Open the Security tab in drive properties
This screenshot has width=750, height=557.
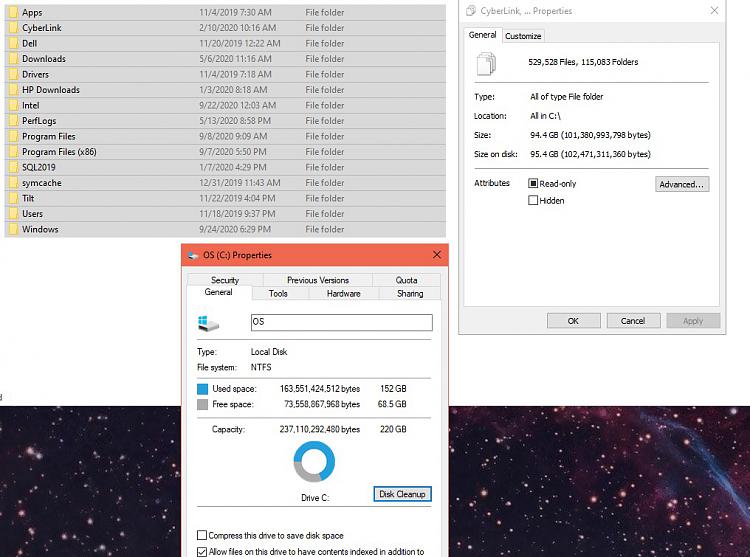tap(225, 280)
